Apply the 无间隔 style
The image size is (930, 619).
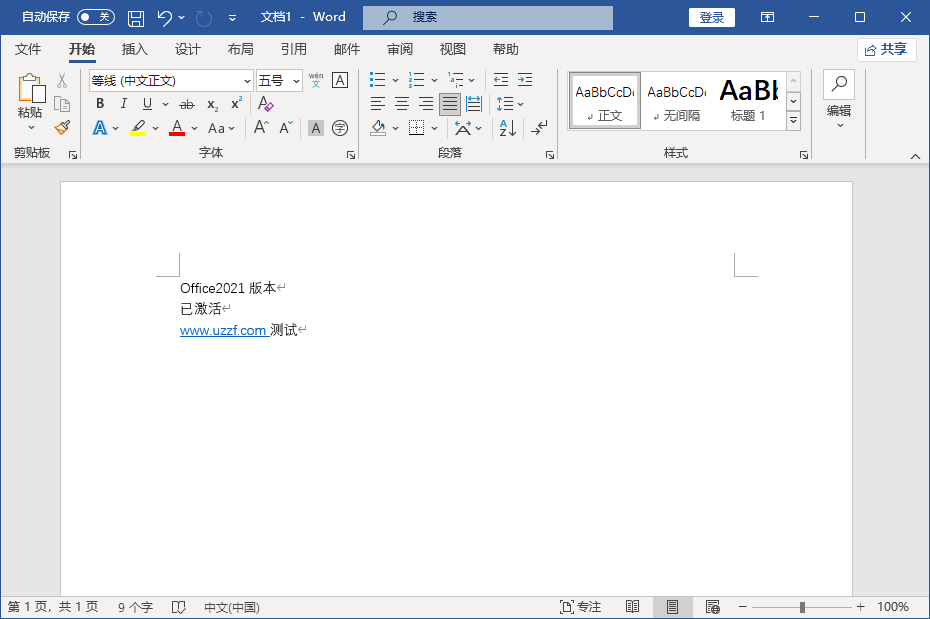tap(677, 100)
